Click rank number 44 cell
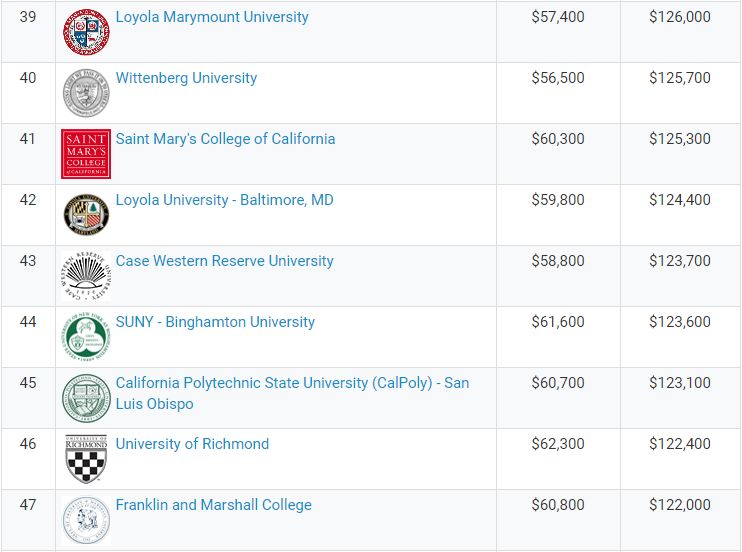Screen dimensions: 742x552 (x=28, y=337)
